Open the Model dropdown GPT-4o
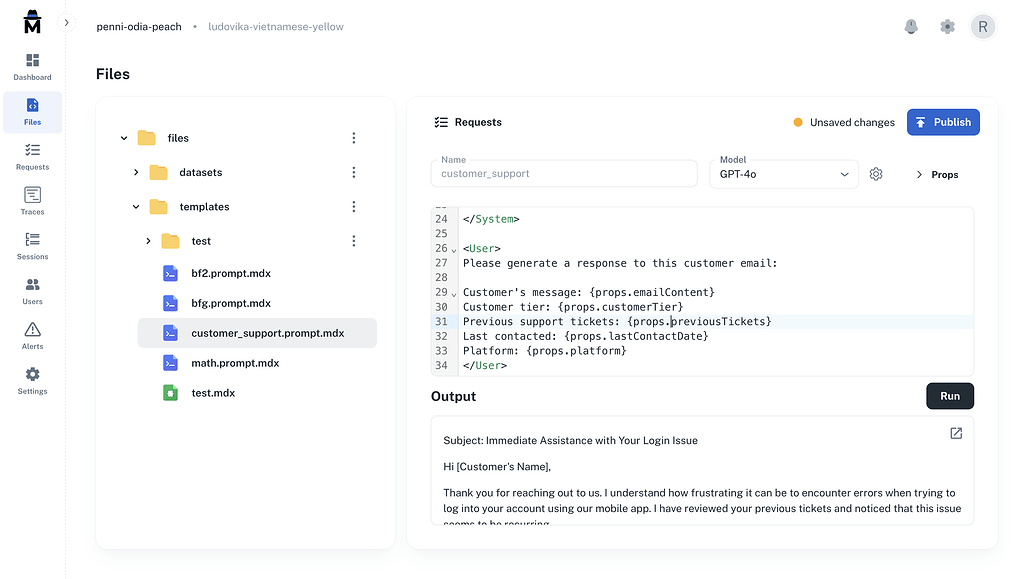 (783, 174)
